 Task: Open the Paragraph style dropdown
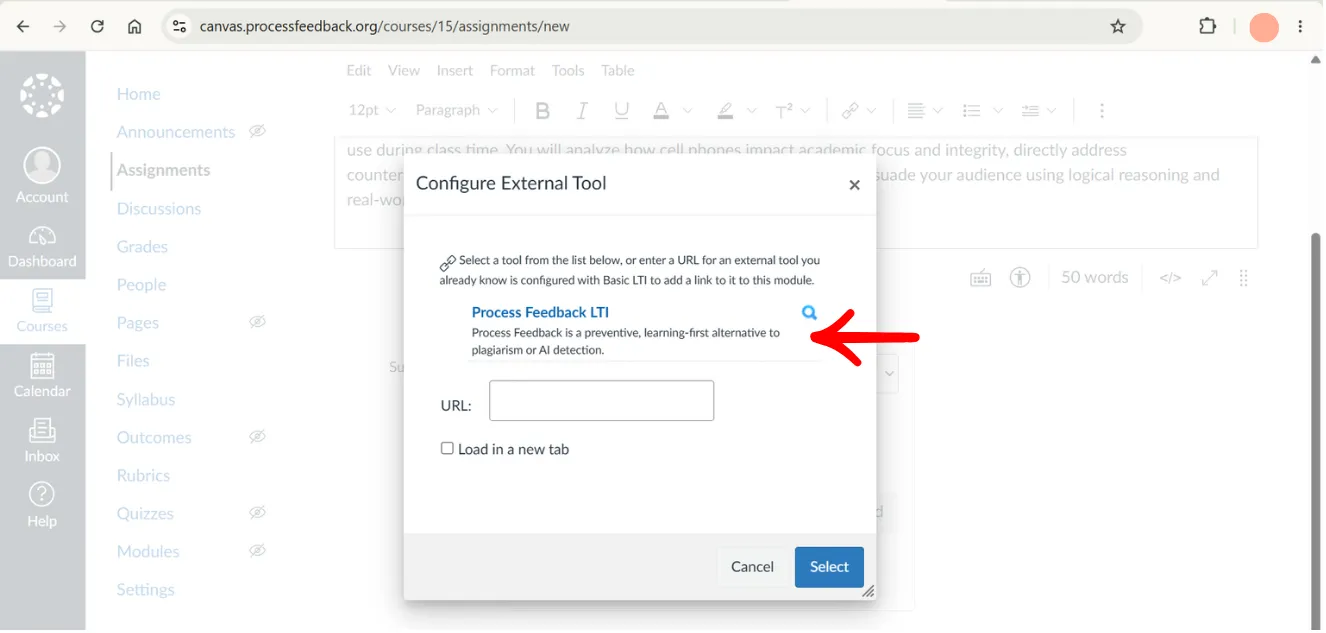[457, 111]
